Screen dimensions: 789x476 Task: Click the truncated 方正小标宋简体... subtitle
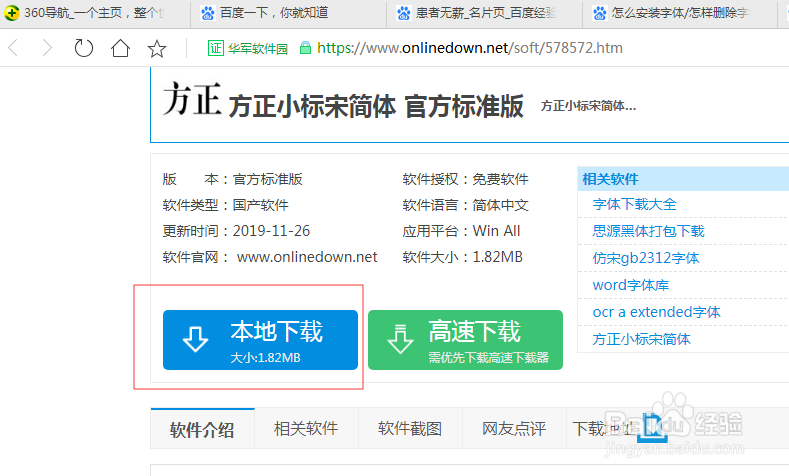[588, 106]
